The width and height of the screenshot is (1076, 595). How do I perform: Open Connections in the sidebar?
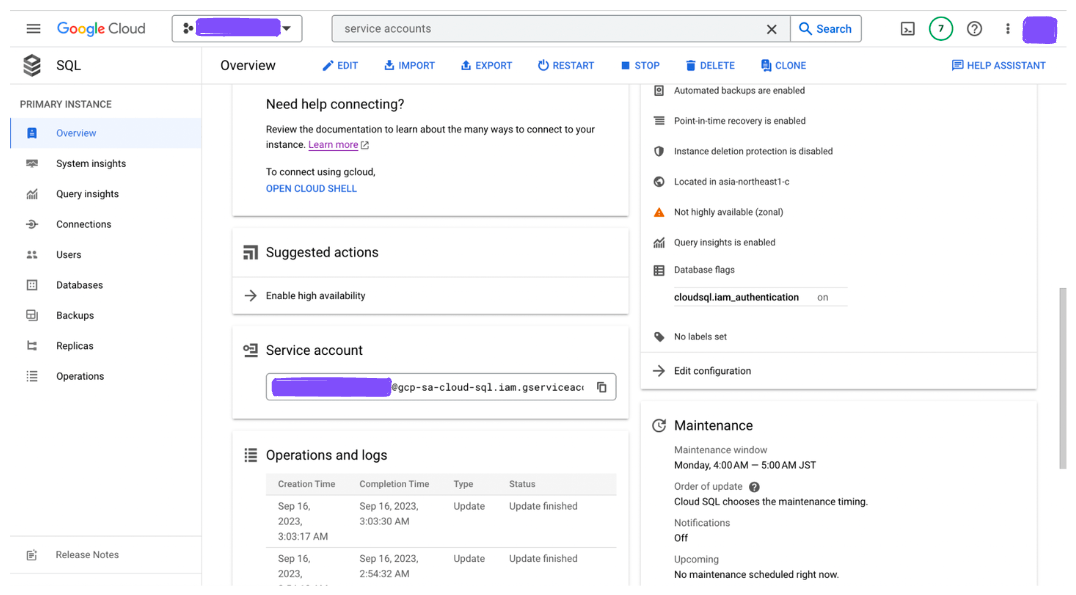click(x=106, y=224)
